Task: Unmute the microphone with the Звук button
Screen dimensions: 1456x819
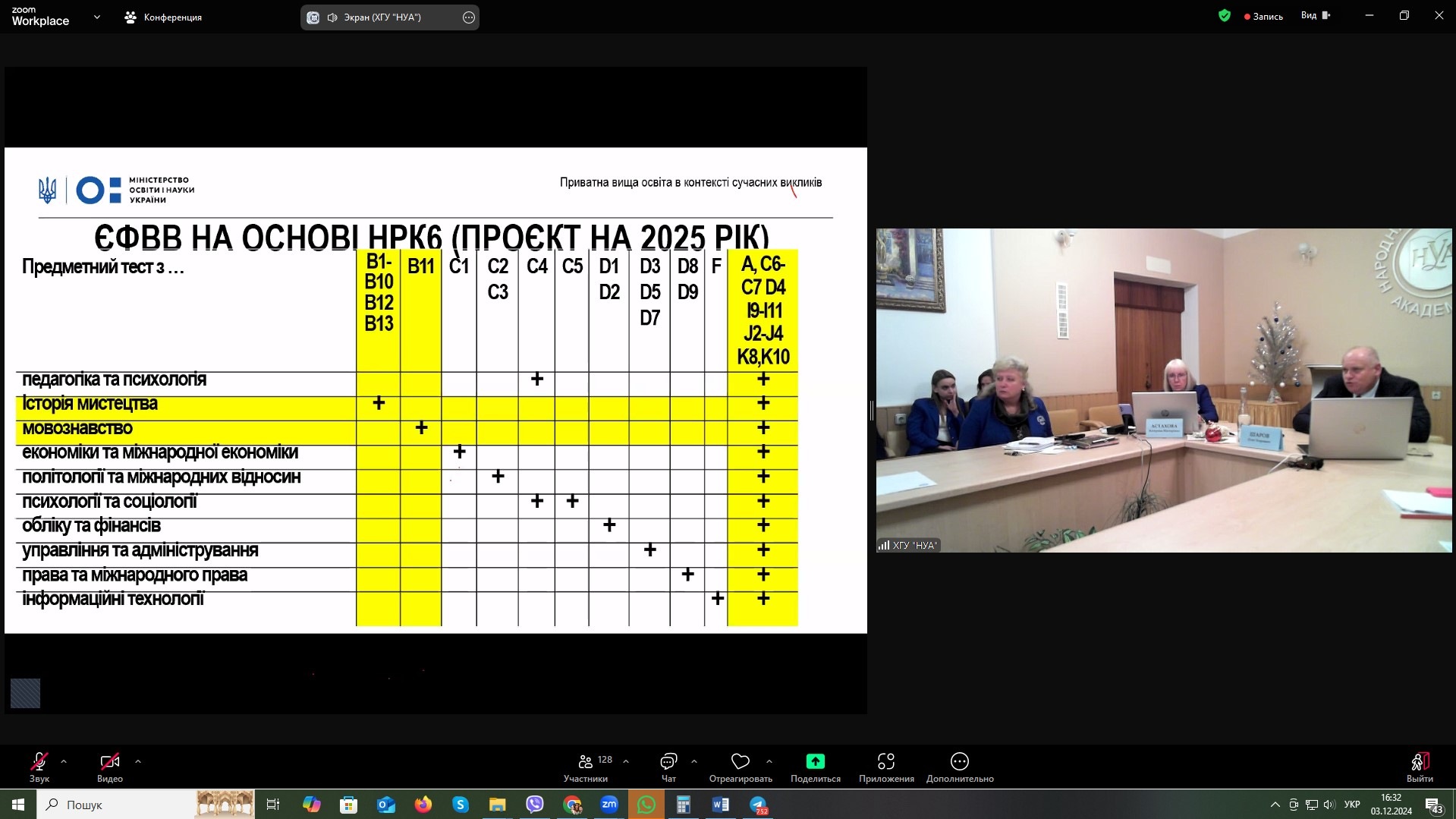Action: [x=39, y=767]
